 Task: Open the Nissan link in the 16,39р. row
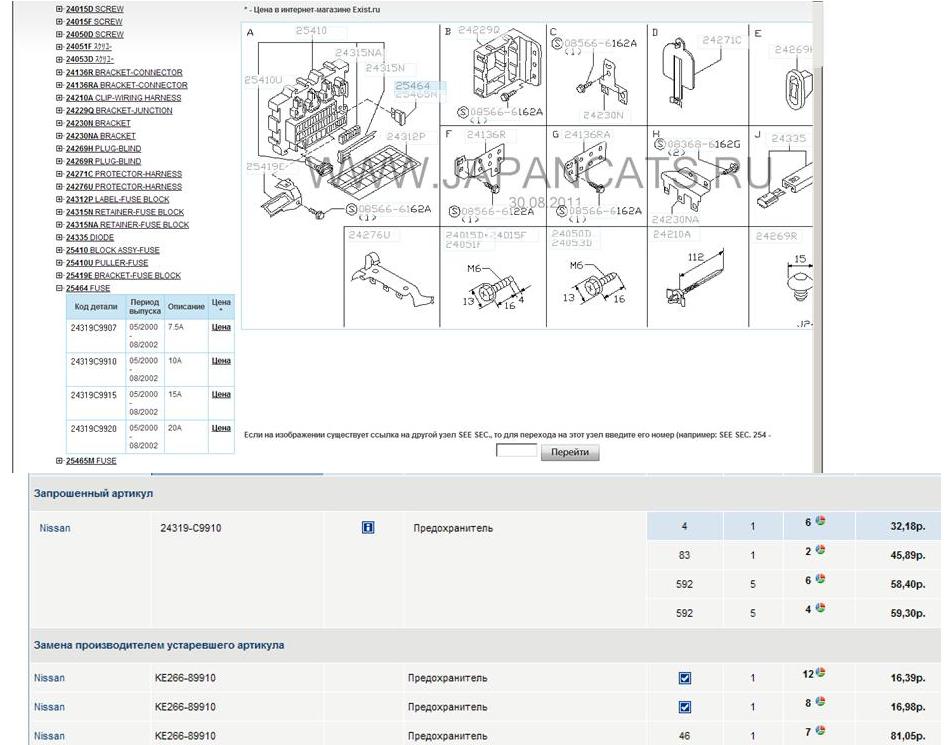tap(50, 678)
